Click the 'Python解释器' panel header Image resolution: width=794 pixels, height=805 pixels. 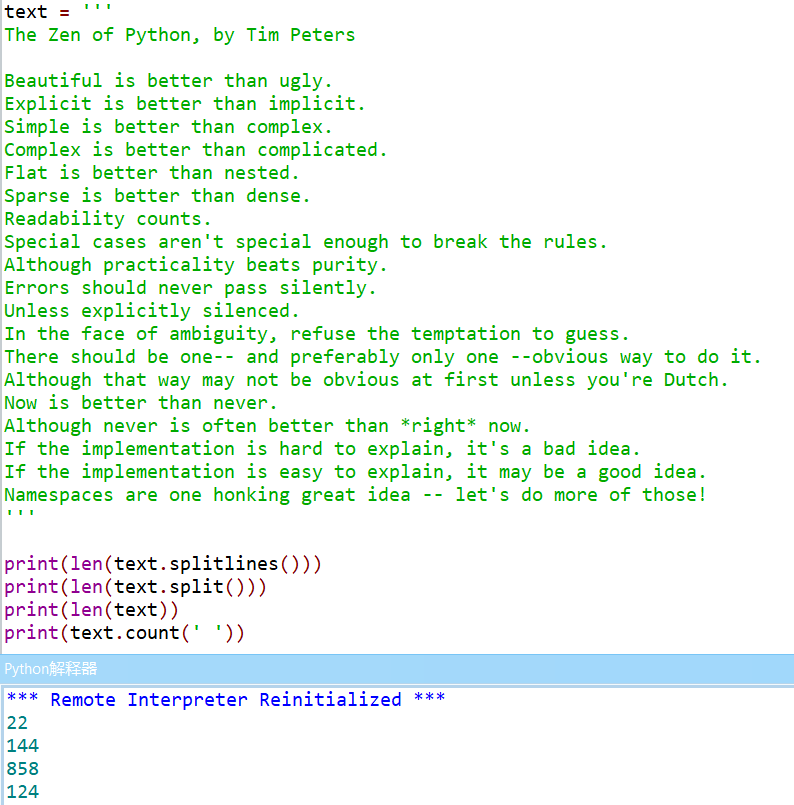(x=397, y=669)
